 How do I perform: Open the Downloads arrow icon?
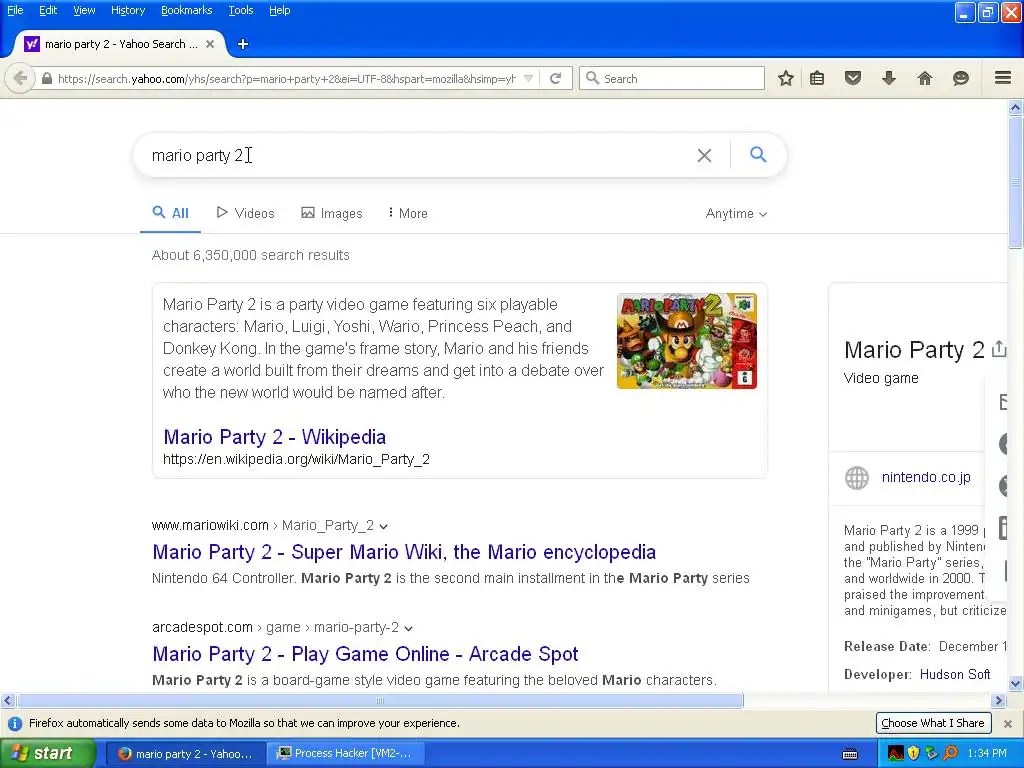point(889,78)
